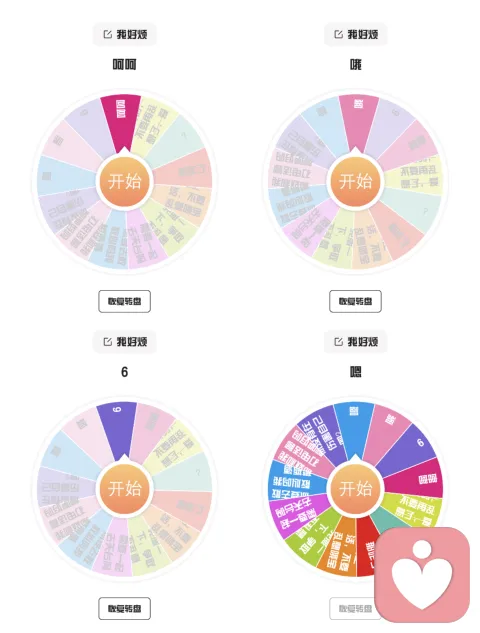Pick the highlighted purple 6 segment under the pointer
Image resolution: width=480 pixels, height=633 pixels.
[x=118, y=428]
